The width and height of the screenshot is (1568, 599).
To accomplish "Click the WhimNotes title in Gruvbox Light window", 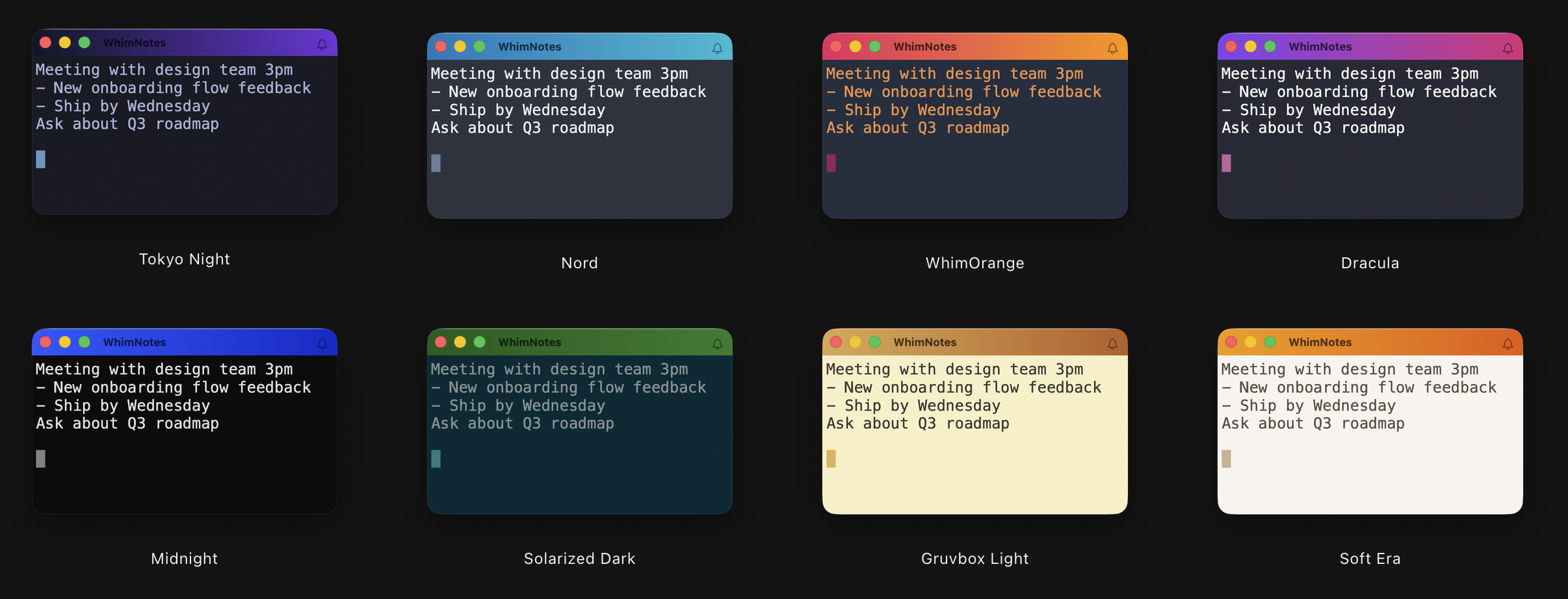I will 925,342.
